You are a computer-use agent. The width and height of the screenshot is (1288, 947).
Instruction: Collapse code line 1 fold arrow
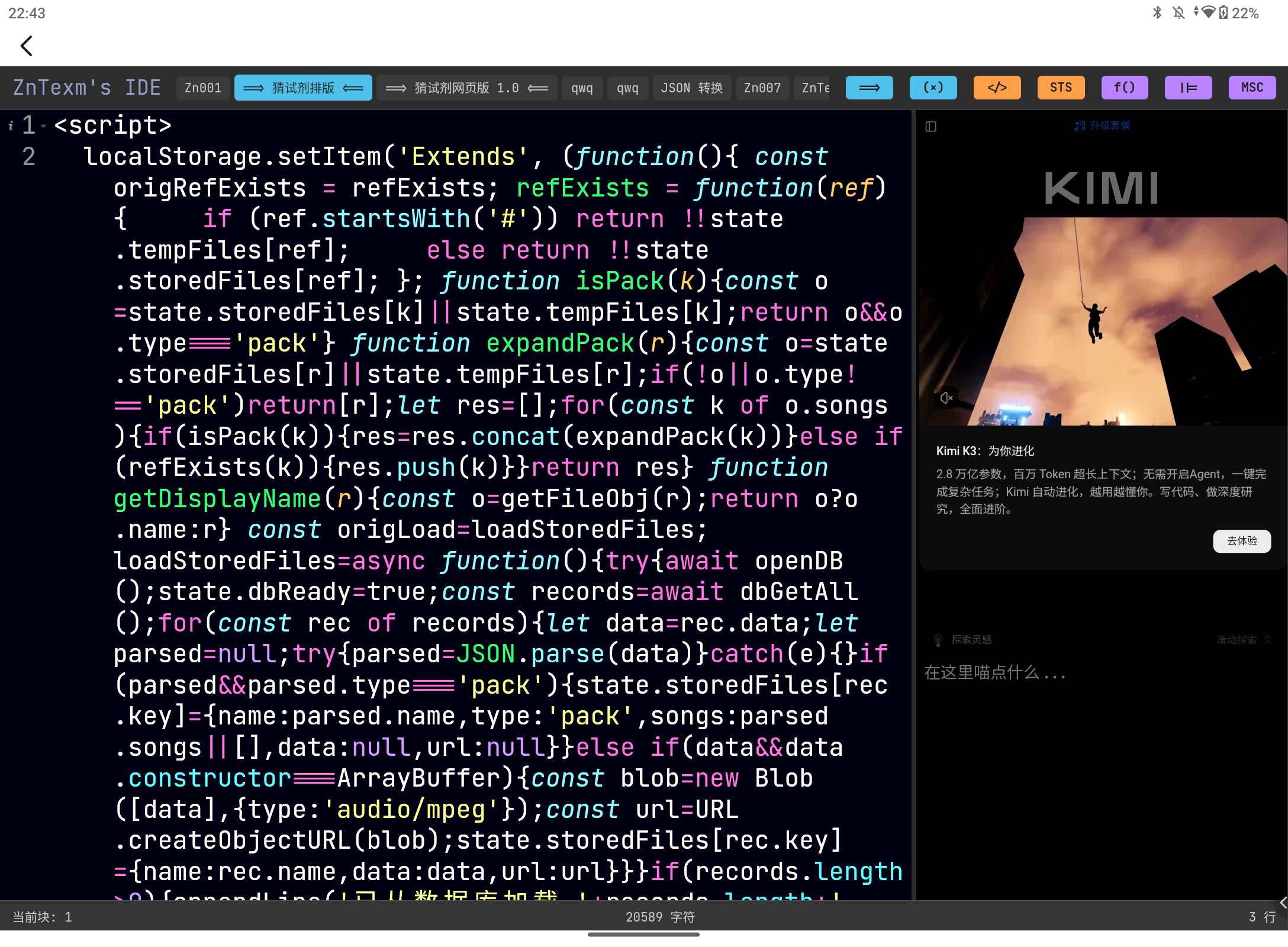point(43,126)
